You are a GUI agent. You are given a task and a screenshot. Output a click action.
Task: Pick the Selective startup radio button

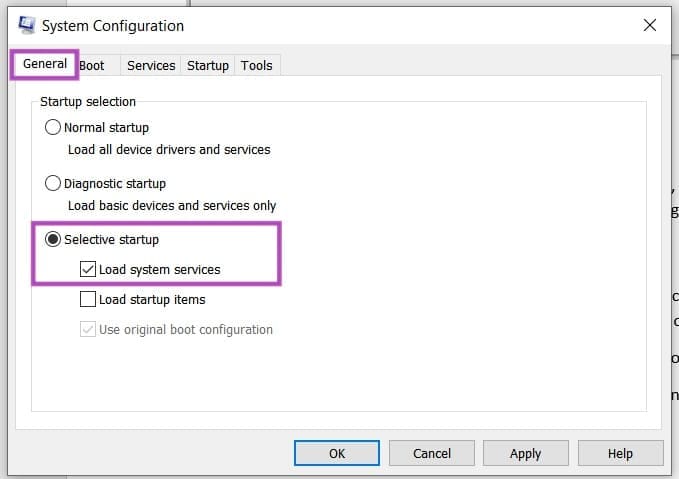pos(53,240)
